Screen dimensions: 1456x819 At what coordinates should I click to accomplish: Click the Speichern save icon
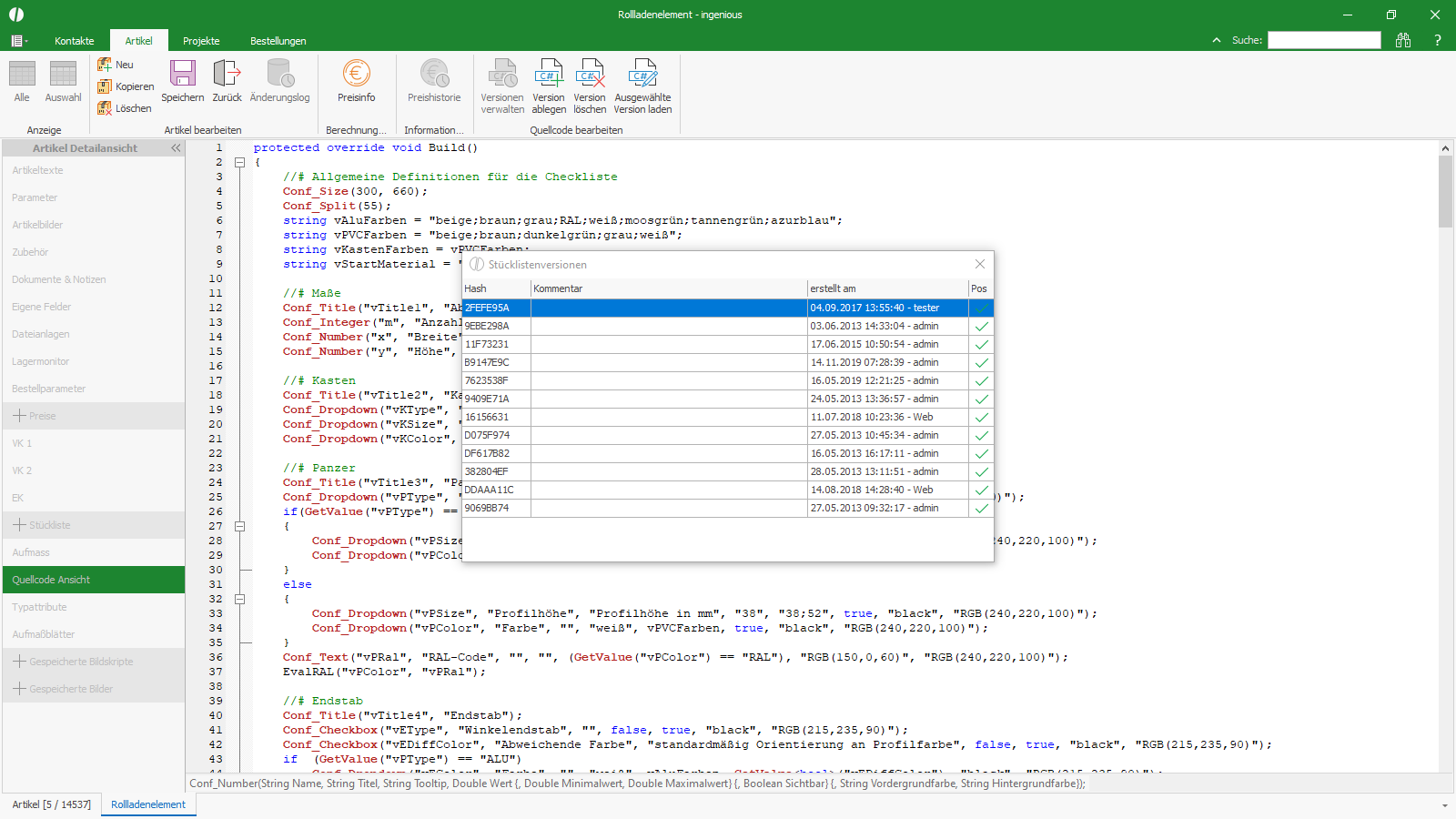[182, 75]
